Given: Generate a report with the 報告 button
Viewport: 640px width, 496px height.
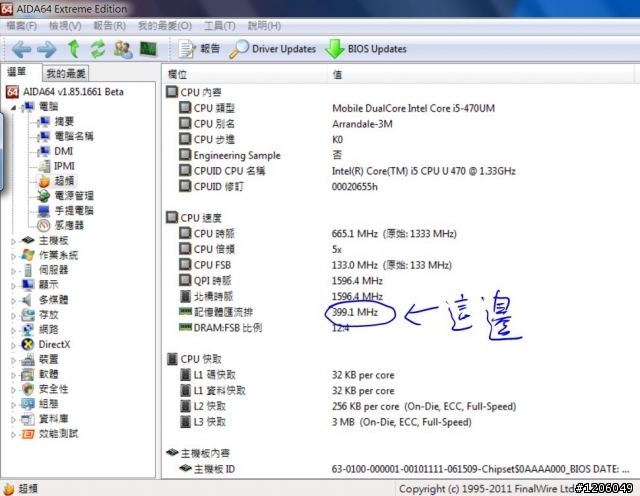Looking at the screenshot, I should pyautogui.click(x=199, y=49).
